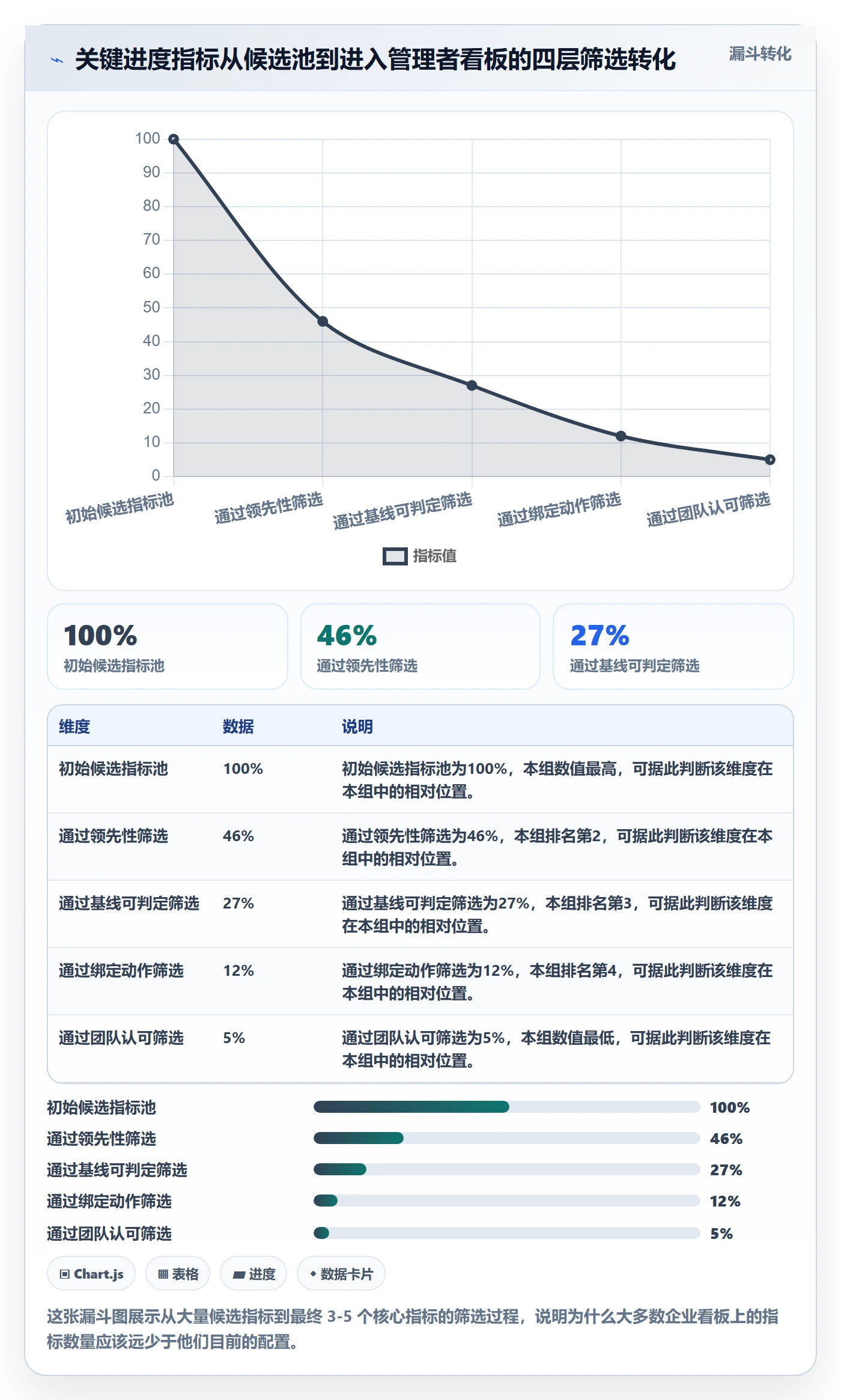This screenshot has height=1400, width=841.
Task: Click the 说明 column header
Action: [357, 726]
